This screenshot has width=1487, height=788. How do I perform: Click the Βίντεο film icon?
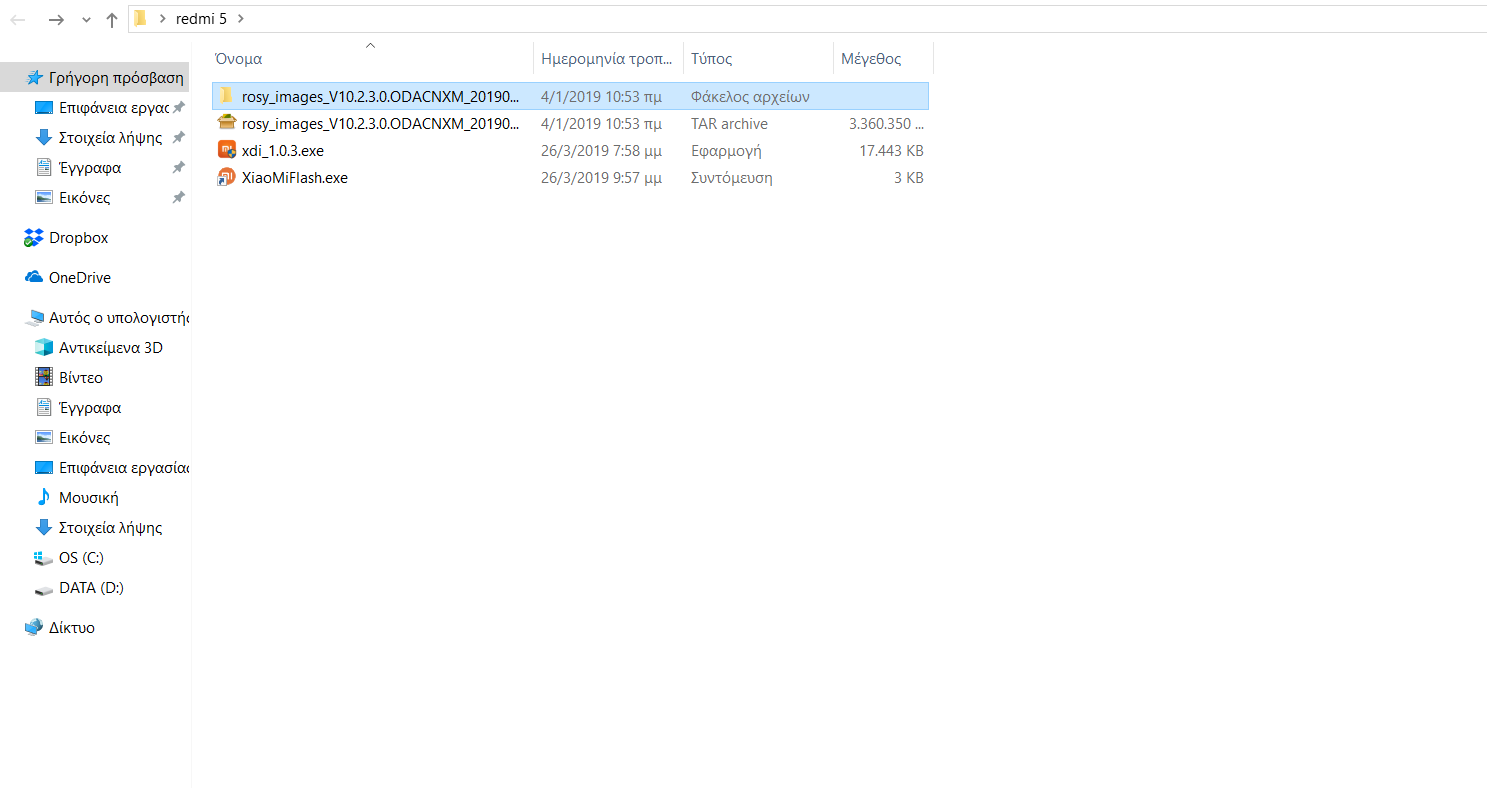(43, 377)
